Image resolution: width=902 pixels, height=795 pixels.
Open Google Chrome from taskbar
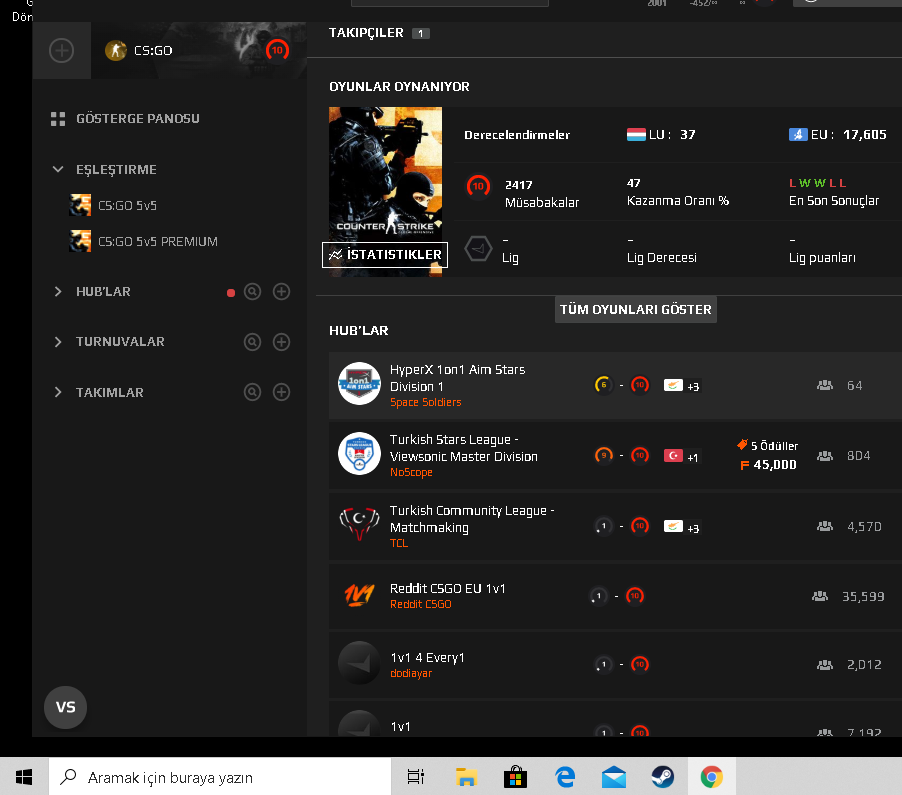click(x=712, y=778)
